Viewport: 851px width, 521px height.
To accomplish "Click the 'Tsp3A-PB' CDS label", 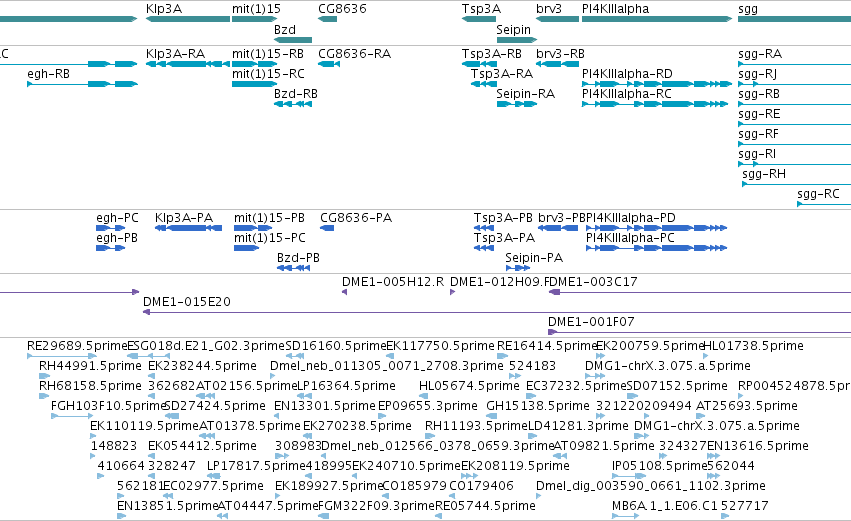I will [x=503, y=218].
